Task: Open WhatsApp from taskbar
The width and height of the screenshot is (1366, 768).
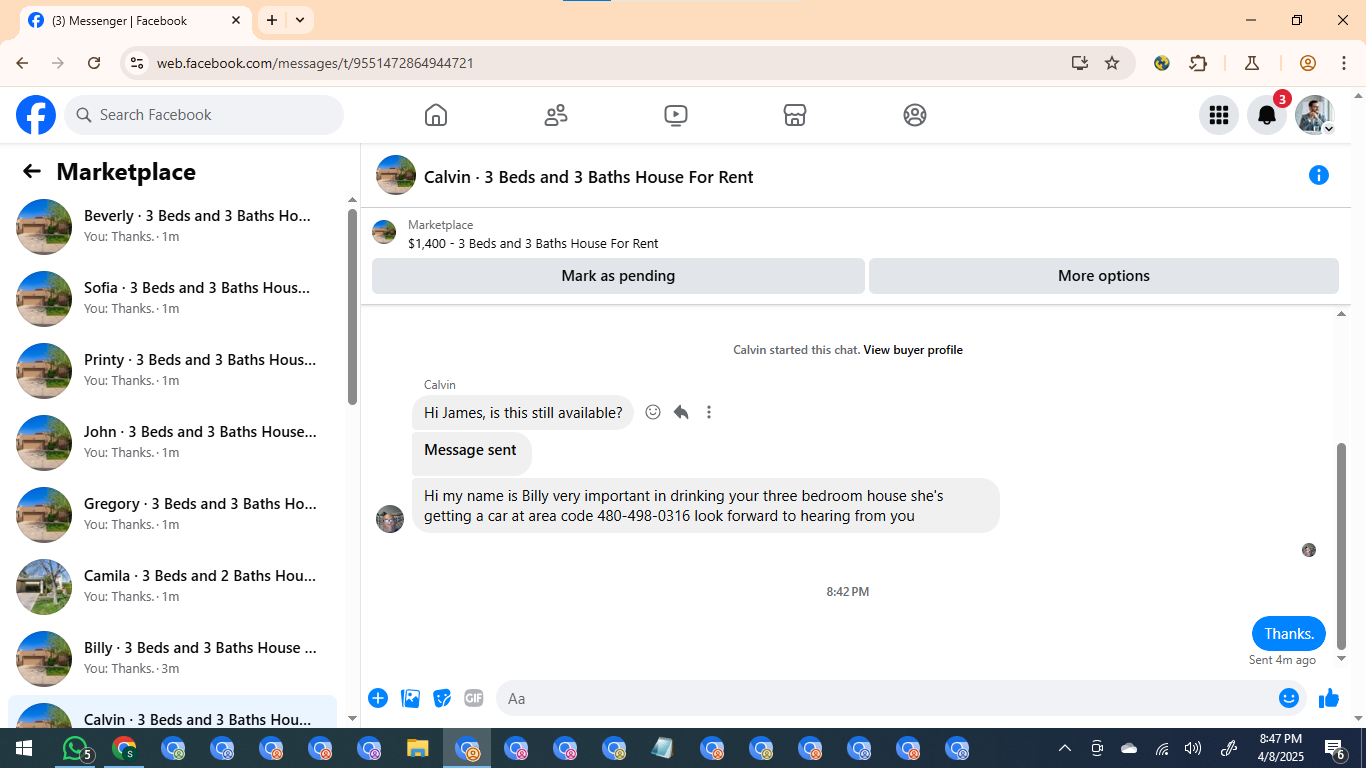Action: pos(76,748)
